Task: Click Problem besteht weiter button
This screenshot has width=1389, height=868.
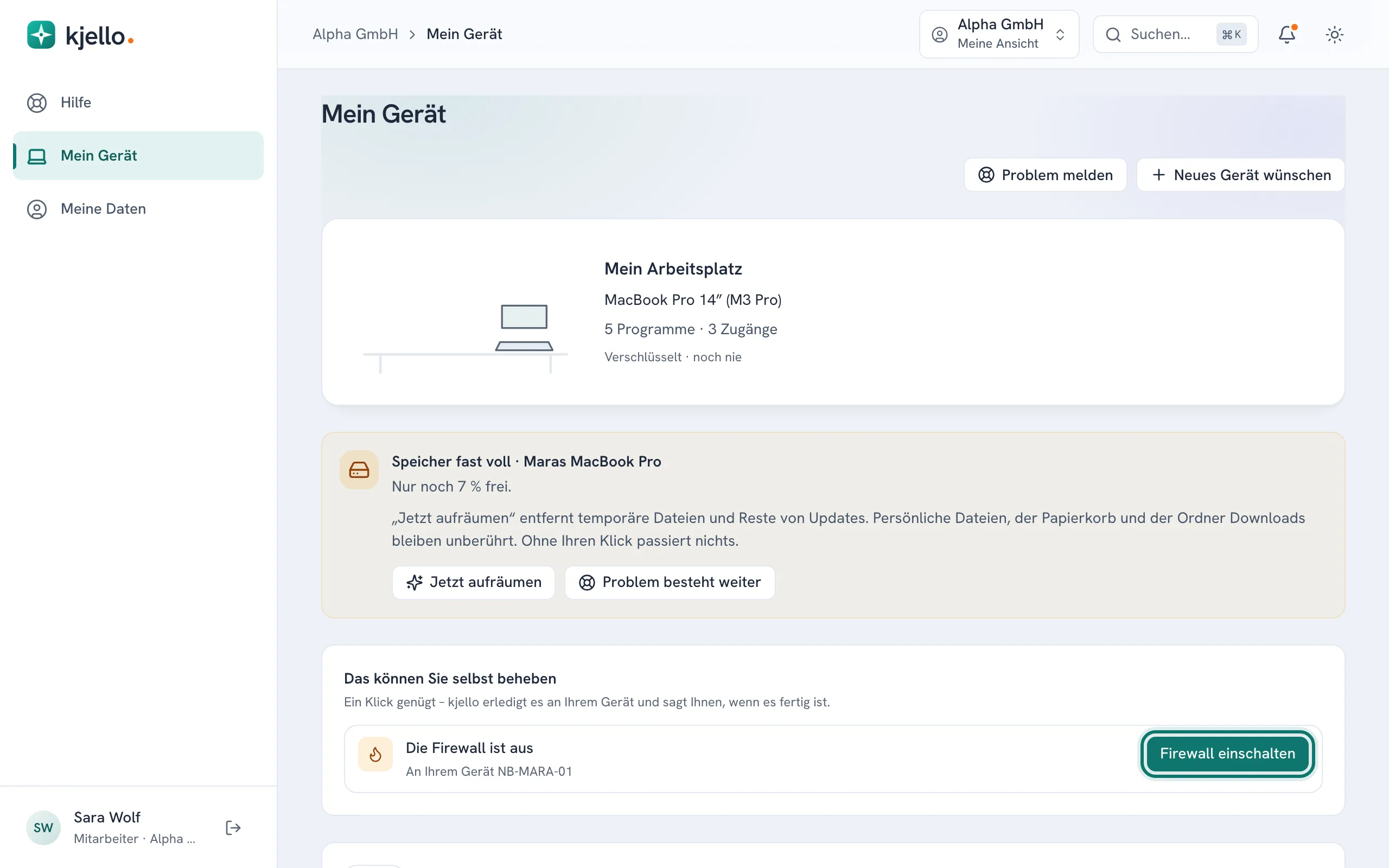Action: coord(669,582)
